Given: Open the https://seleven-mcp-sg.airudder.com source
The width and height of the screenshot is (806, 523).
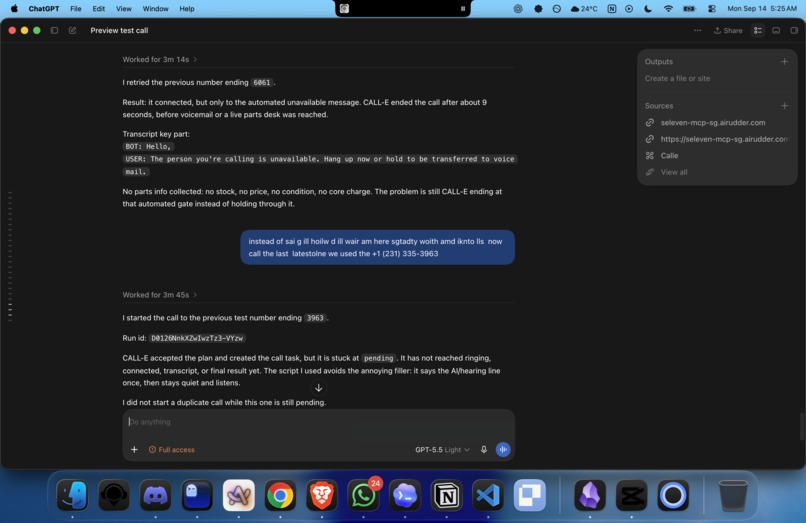Looking at the screenshot, I should 717,139.
